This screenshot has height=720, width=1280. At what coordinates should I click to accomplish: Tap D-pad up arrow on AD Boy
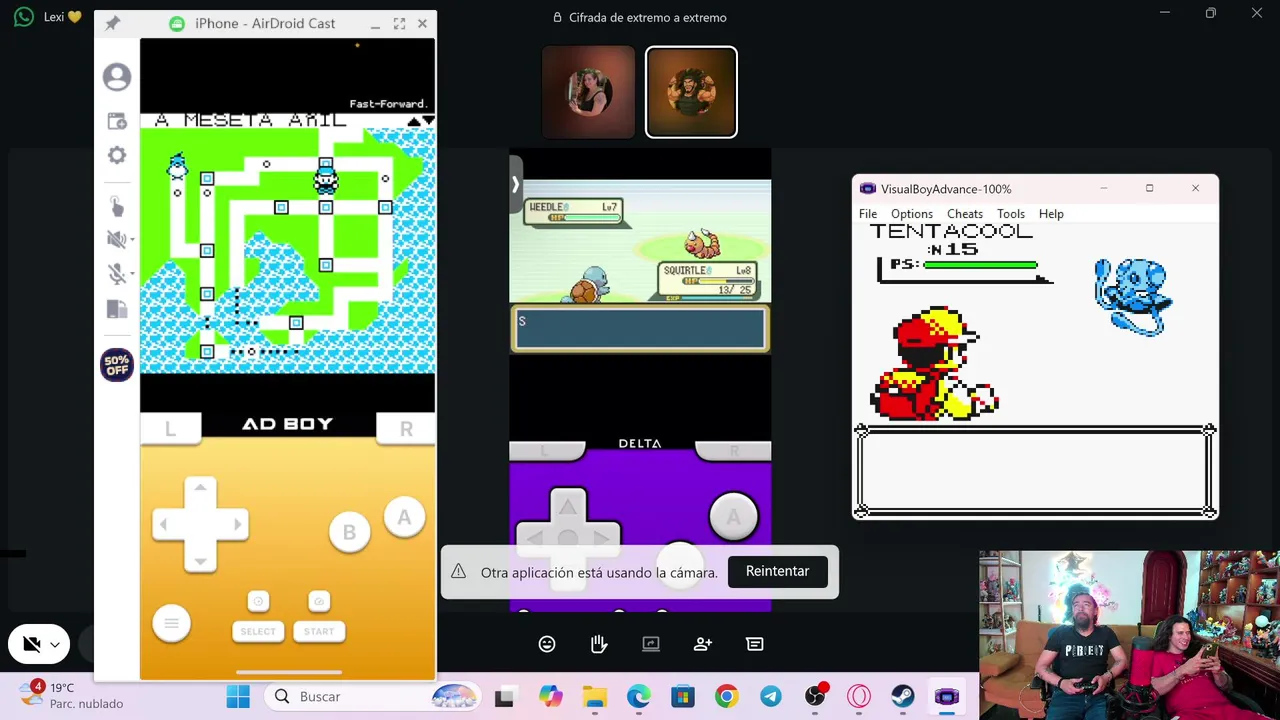click(x=200, y=488)
